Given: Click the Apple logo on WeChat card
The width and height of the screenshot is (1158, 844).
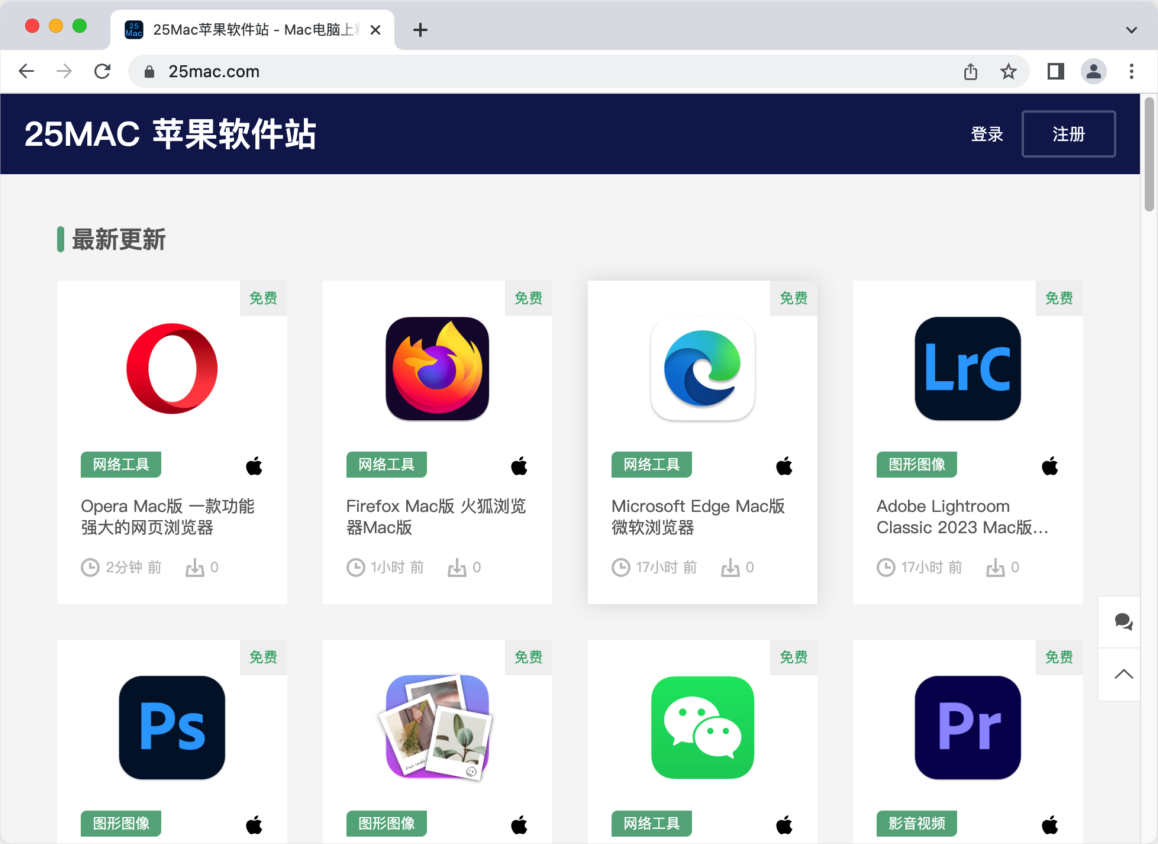Looking at the screenshot, I should [x=784, y=825].
